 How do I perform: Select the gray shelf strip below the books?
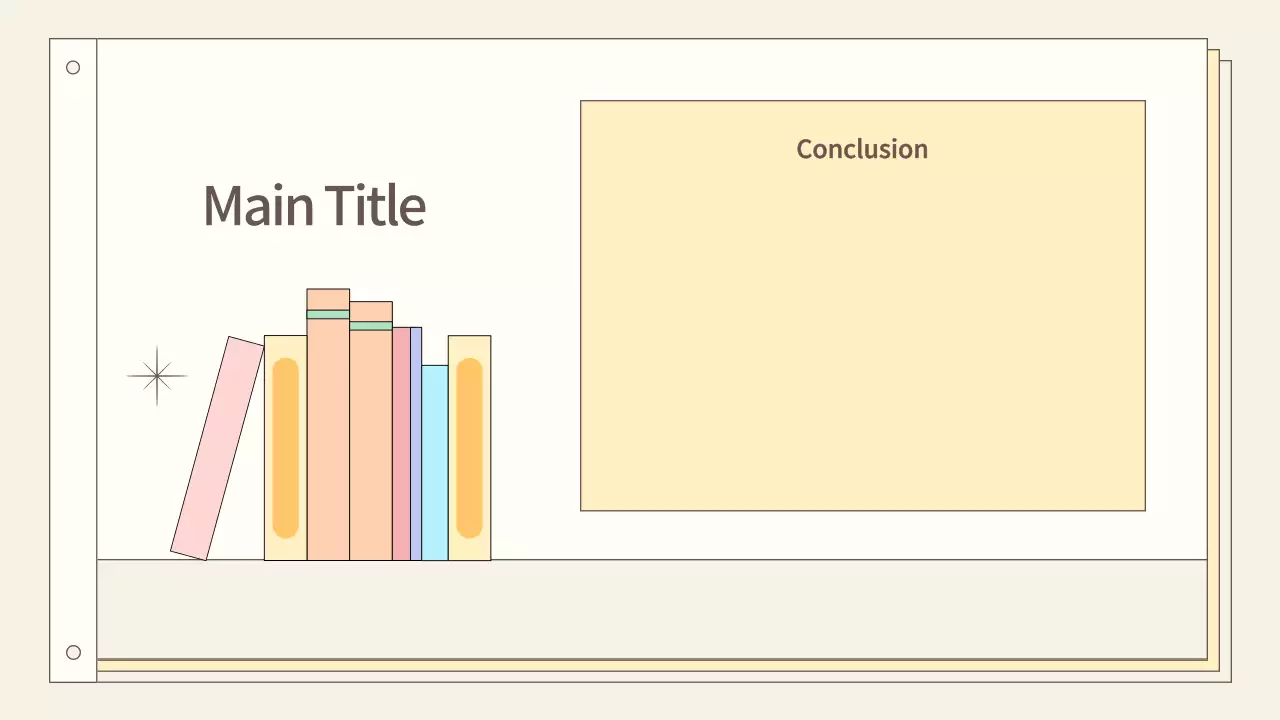(650, 608)
